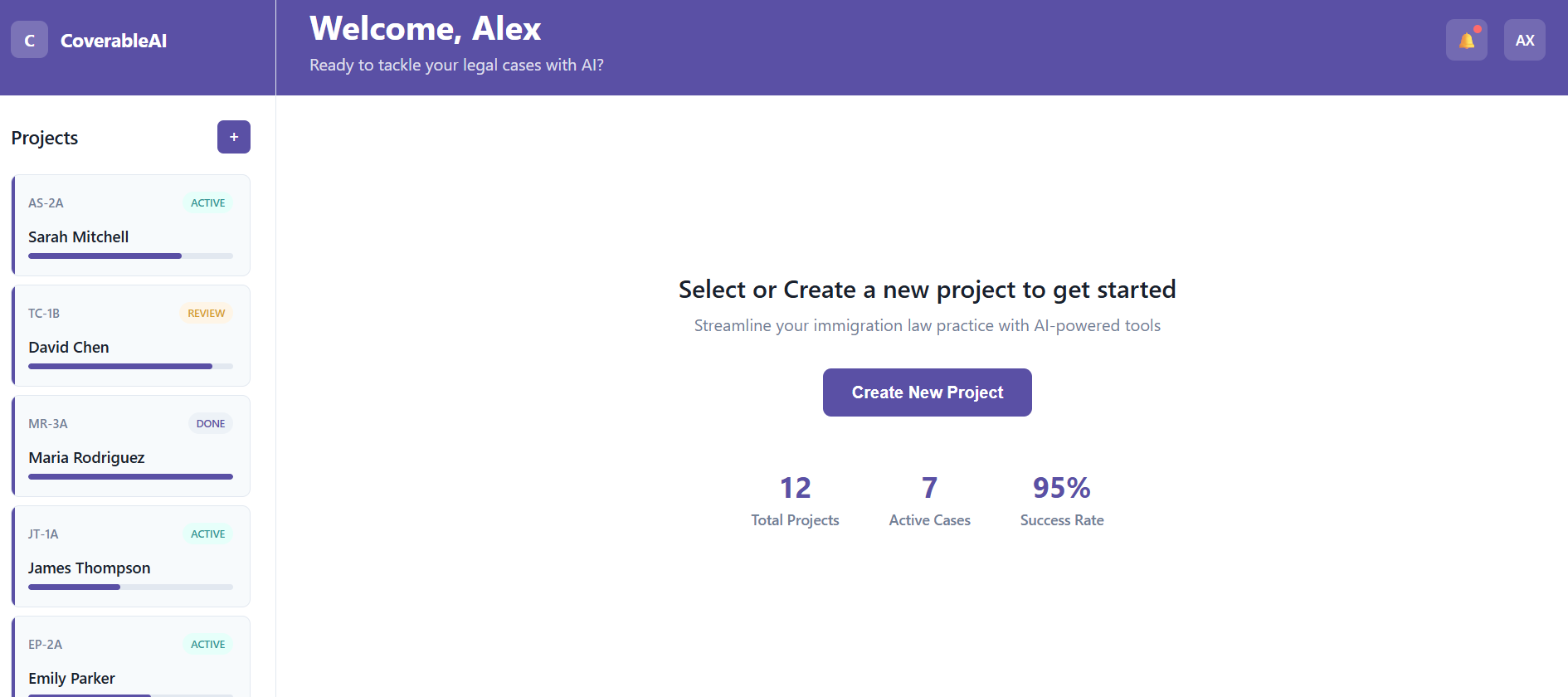Open the AX user avatar menu

point(1524,40)
